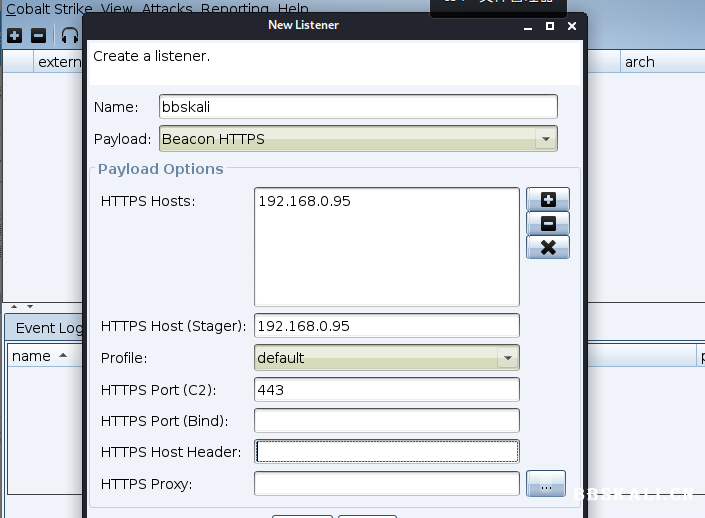Click the disconnect minus icon in main toolbar
The width and height of the screenshot is (705, 518).
click(x=38, y=35)
